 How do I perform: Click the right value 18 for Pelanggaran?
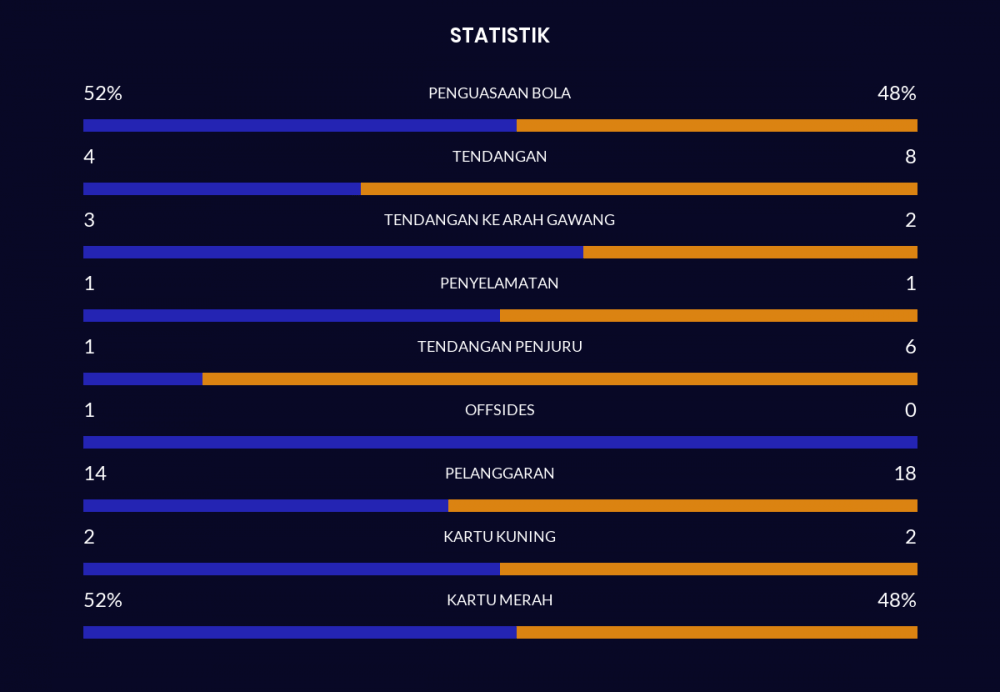point(905,473)
